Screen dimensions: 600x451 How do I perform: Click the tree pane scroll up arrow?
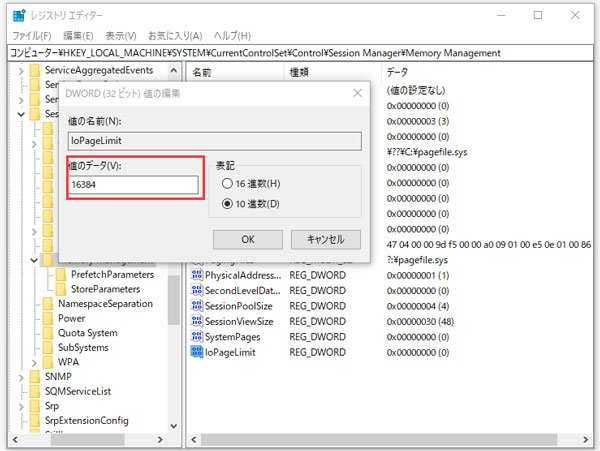pyautogui.click(x=174, y=70)
